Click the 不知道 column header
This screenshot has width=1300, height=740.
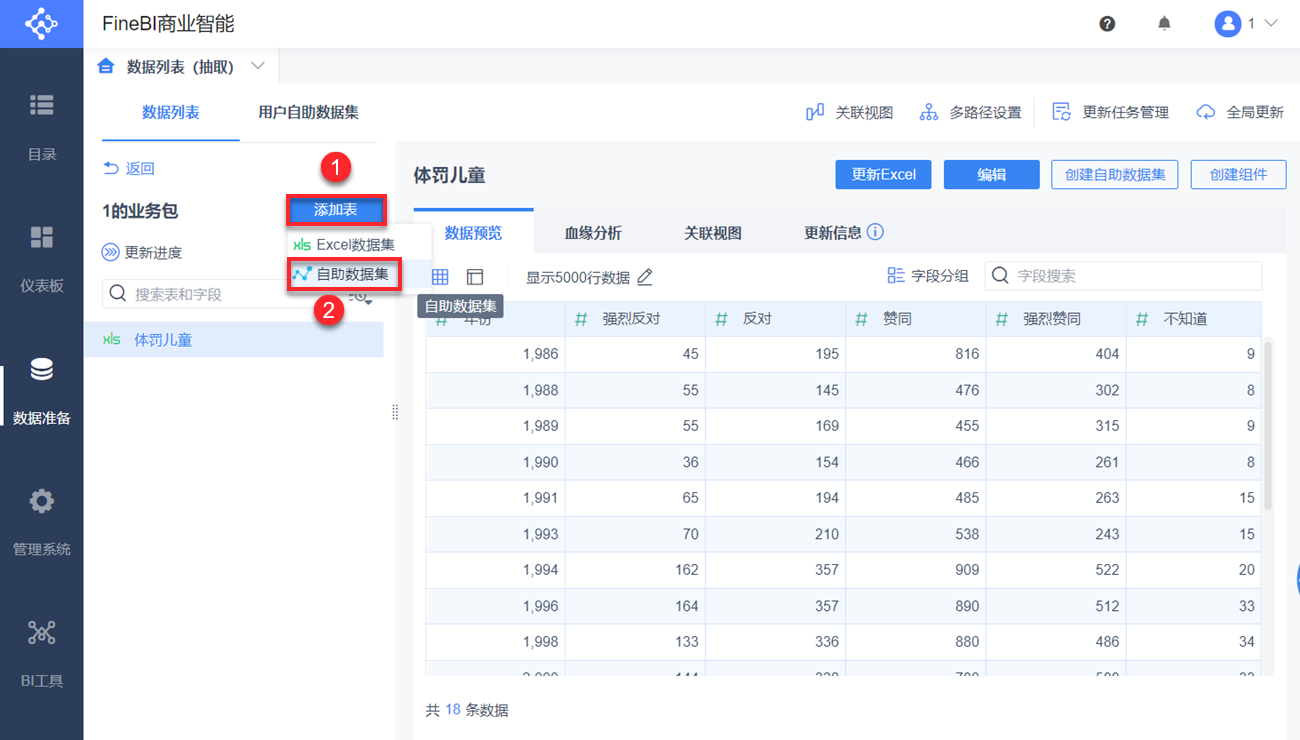point(1194,319)
